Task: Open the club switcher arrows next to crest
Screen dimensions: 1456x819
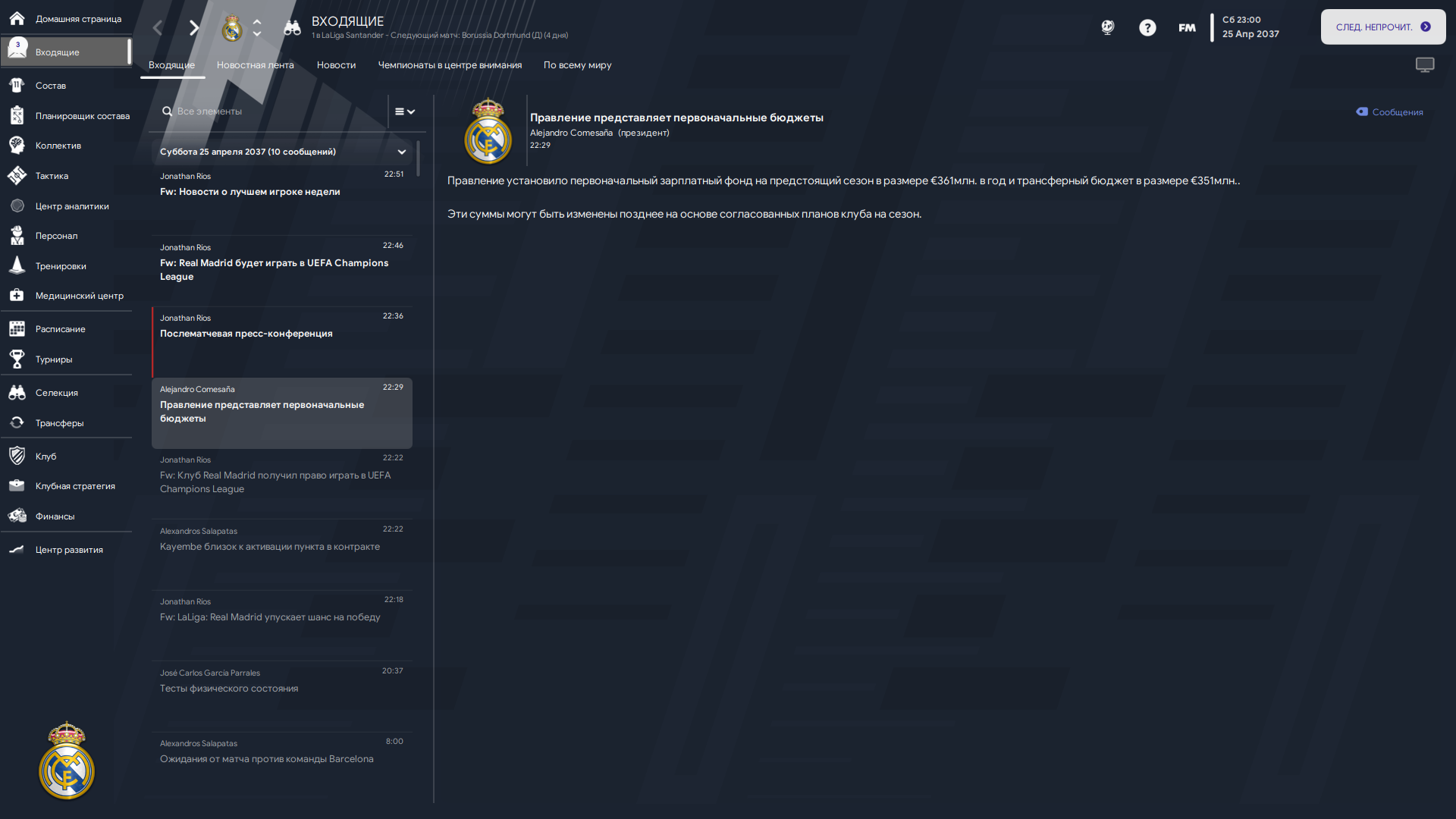Action: 257,28
